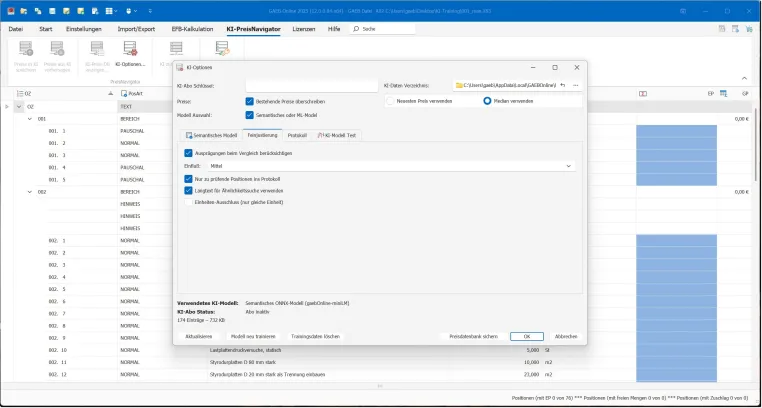Click the third quick access toolbar icon
The image size is (762, 408).
click(x=38, y=11)
